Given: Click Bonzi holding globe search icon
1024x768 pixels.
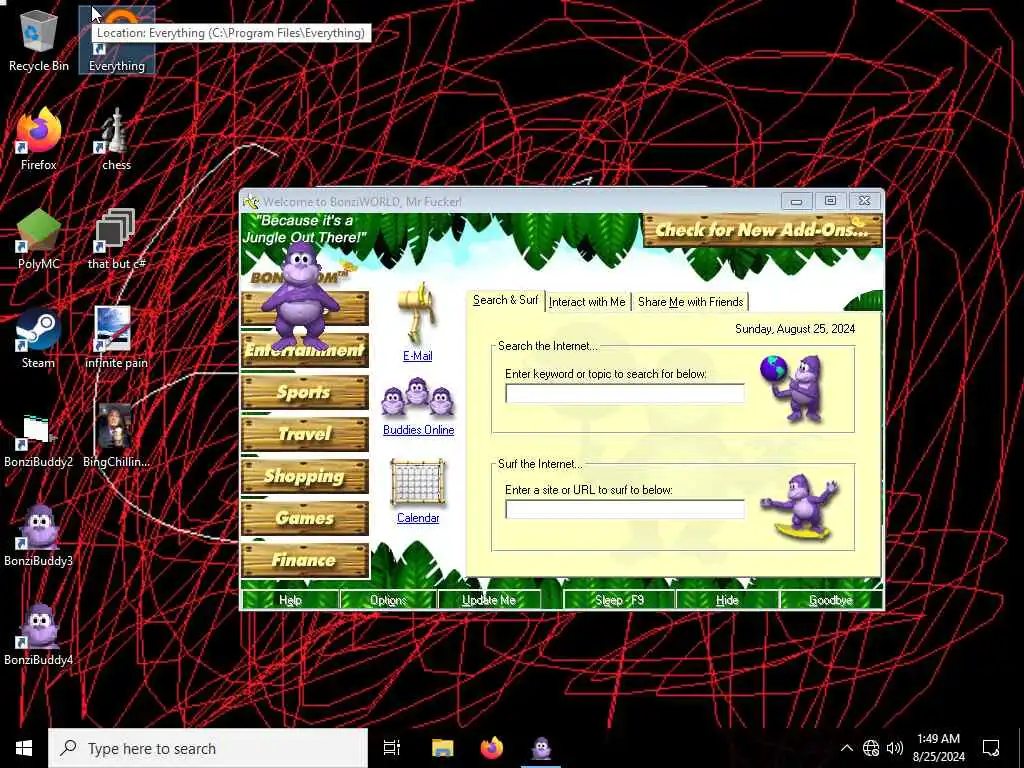Looking at the screenshot, I should (792, 388).
